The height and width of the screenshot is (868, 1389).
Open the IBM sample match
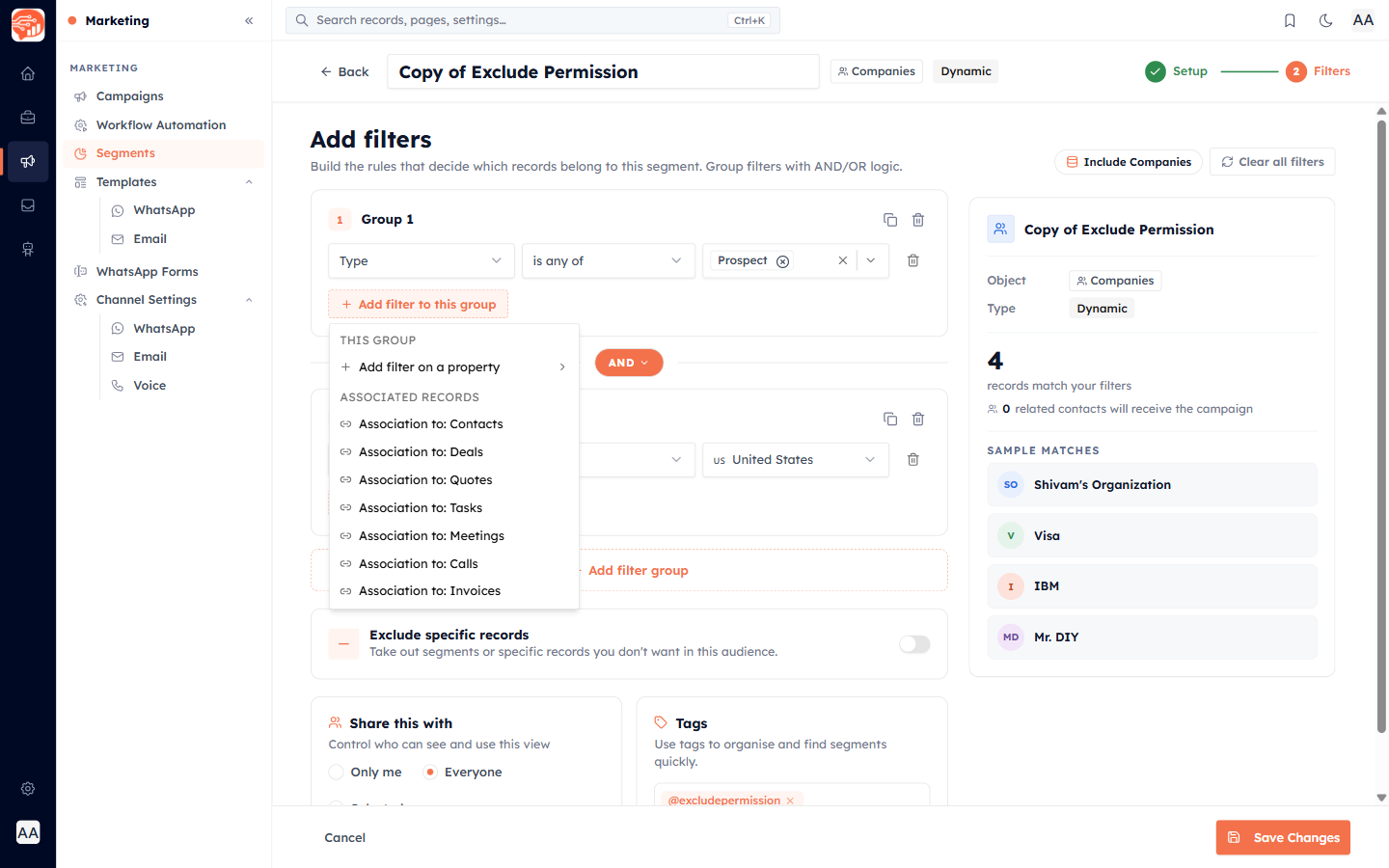pyautogui.click(x=1152, y=586)
